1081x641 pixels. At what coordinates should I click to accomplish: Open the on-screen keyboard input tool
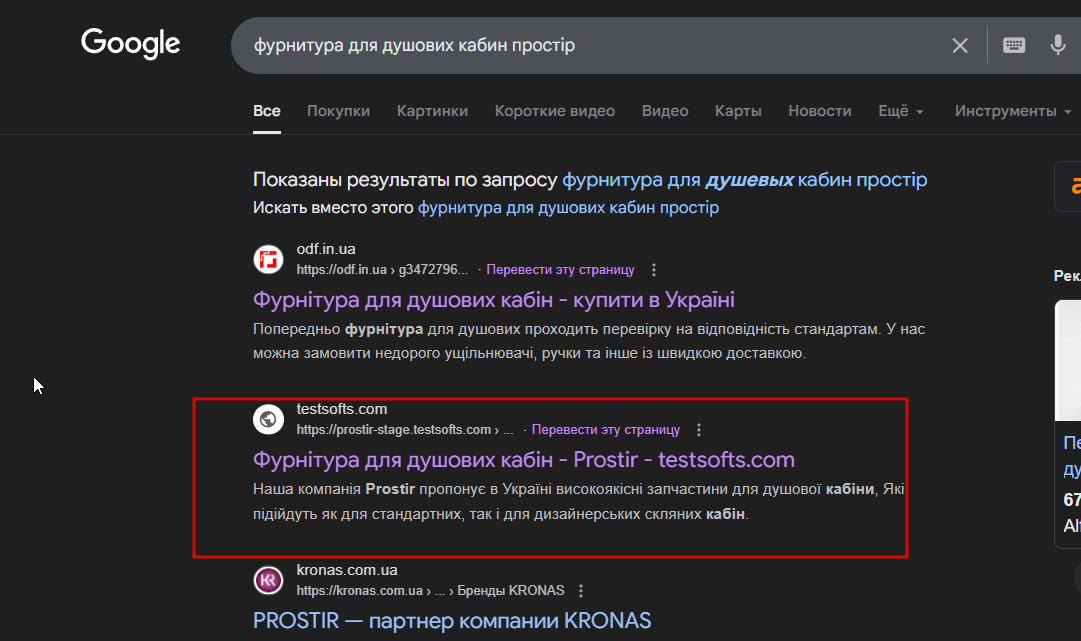pyautogui.click(x=1014, y=45)
